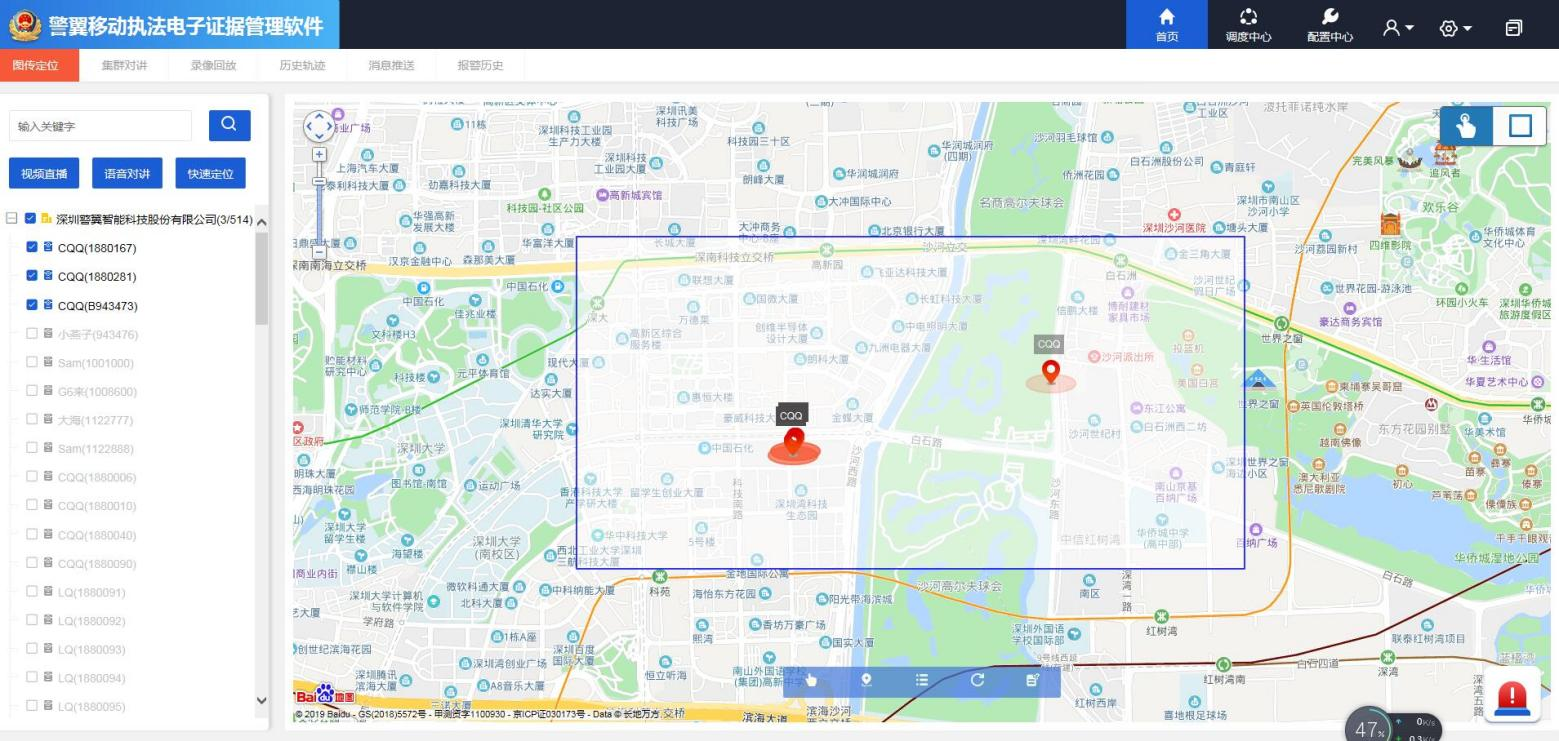Screen dimensions: 1559x741
Task: Click the red CQQ marker near 沙河派出所
Action: 1050,372
